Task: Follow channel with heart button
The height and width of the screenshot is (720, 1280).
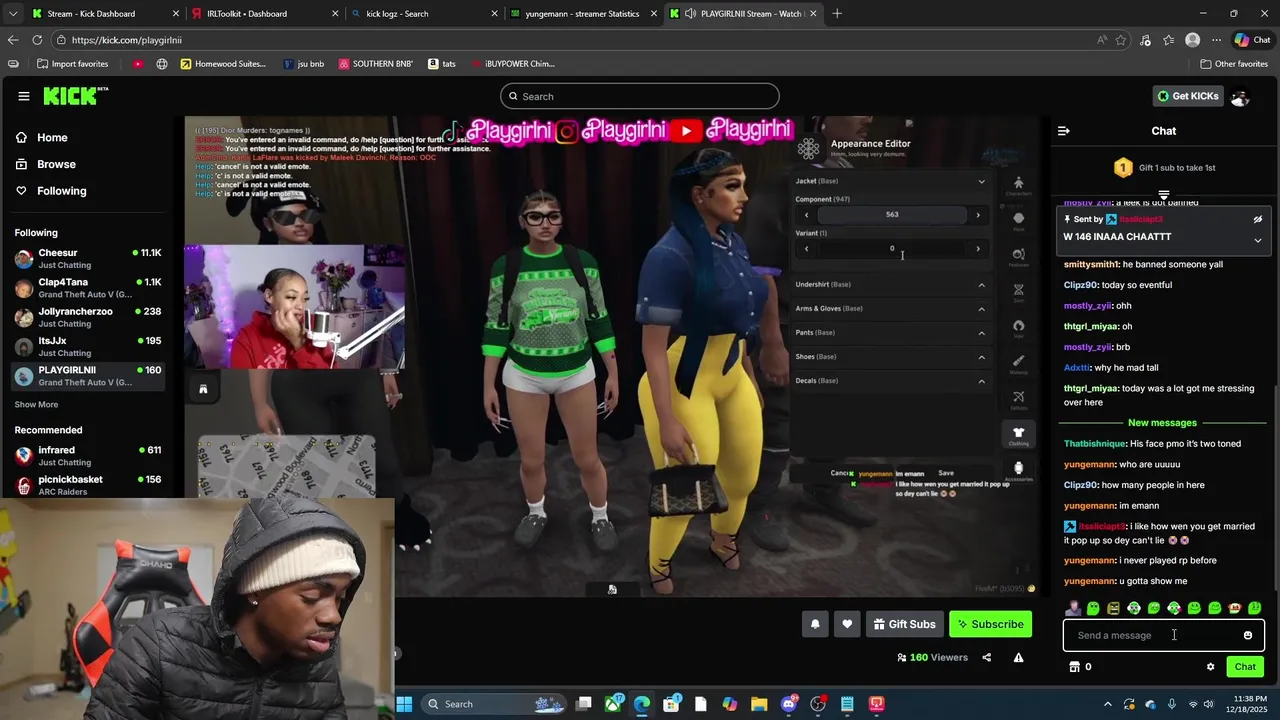Action: click(847, 624)
